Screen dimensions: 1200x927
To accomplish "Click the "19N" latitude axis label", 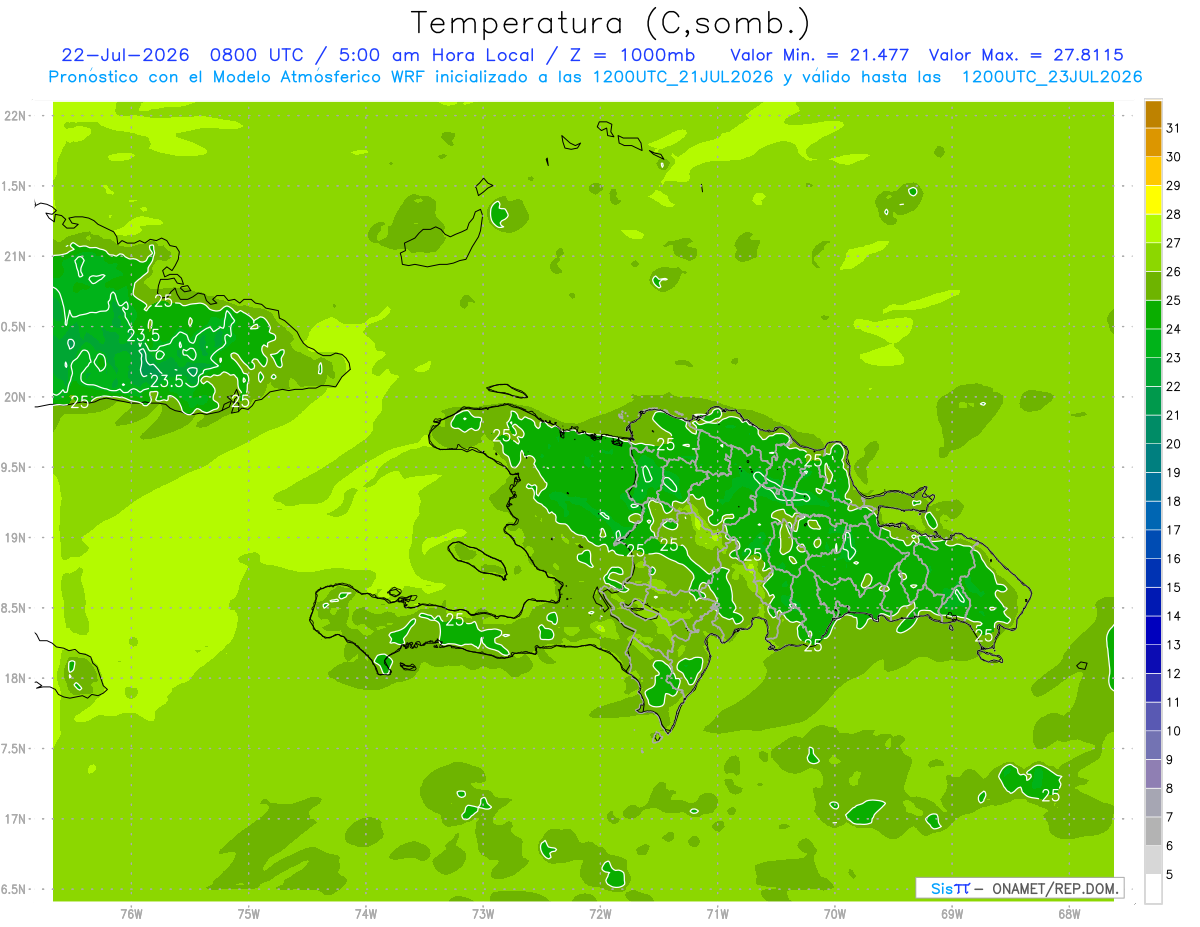I will (15, 538).
